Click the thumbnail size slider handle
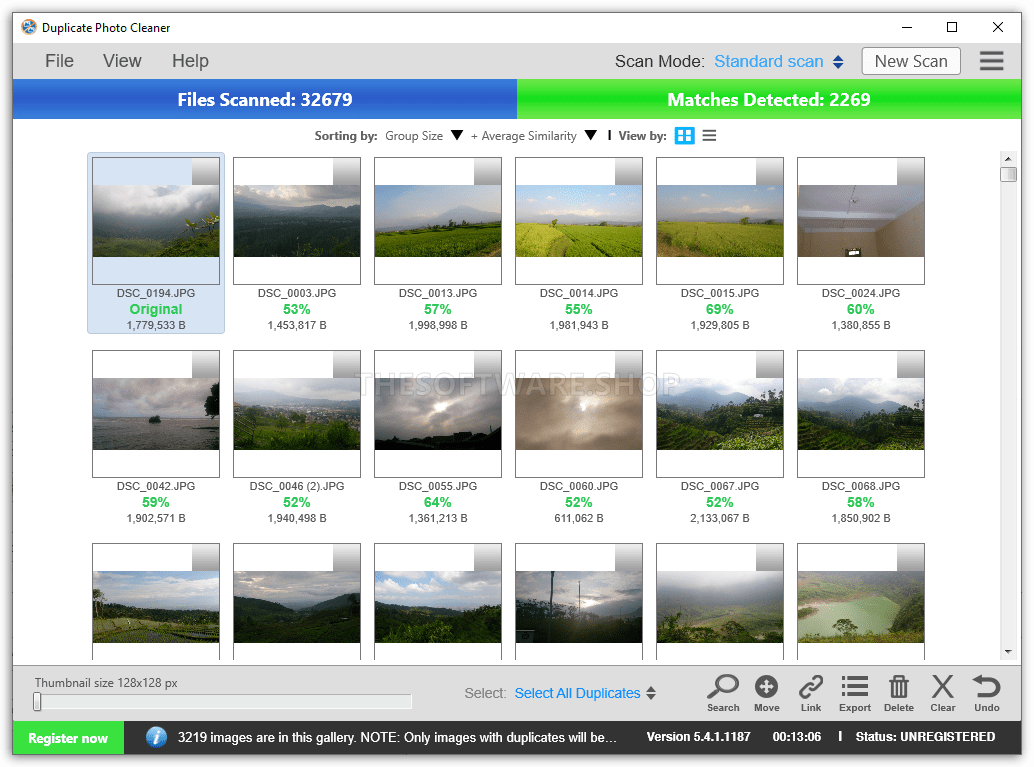The width and height of the screenshot is (1034, 767). coord(38,702)
